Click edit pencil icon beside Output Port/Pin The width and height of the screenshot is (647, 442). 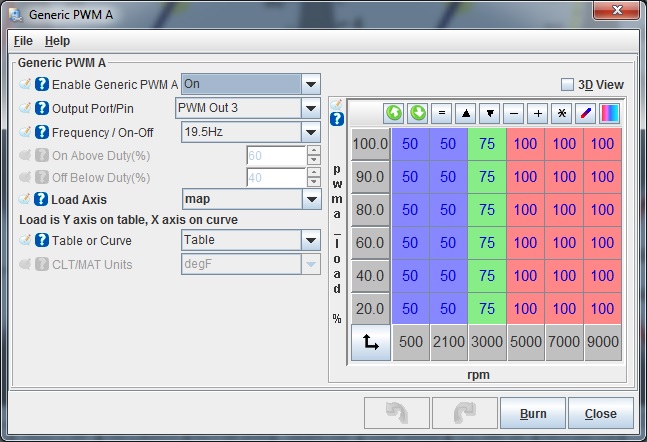click(x=25, y=108)
